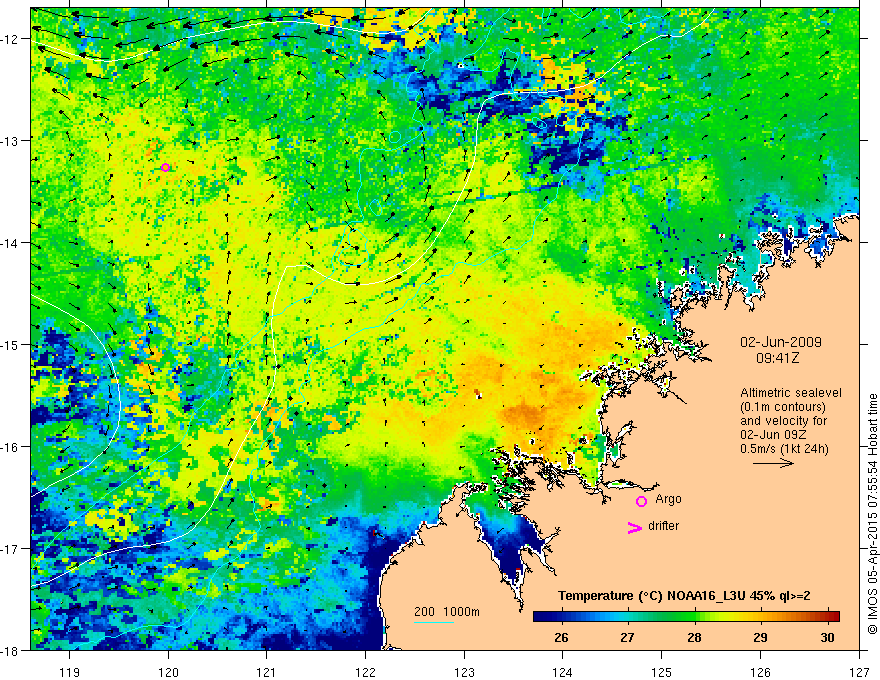Click the magenta drifter arrowhead legend symbol

click(634, 527)
